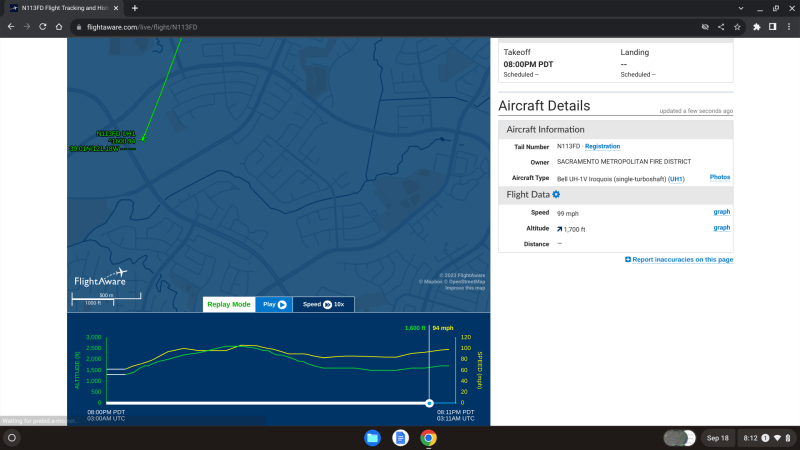800x450 pixels.
Task: Reload the FlightAware page
Action: (43, 27)
